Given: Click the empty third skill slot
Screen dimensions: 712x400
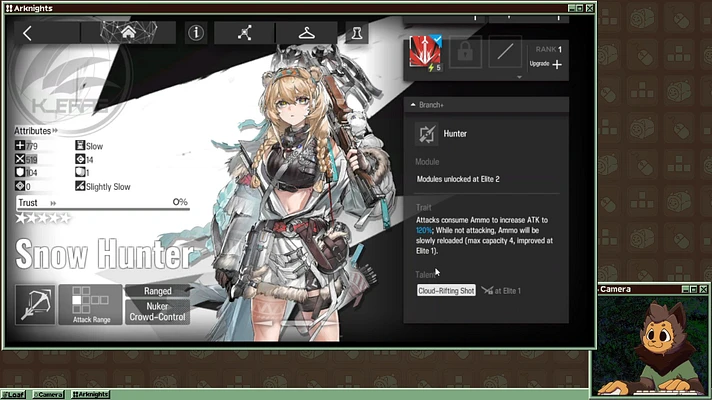Looking at the screenshot, I should [x=505, y=52].
